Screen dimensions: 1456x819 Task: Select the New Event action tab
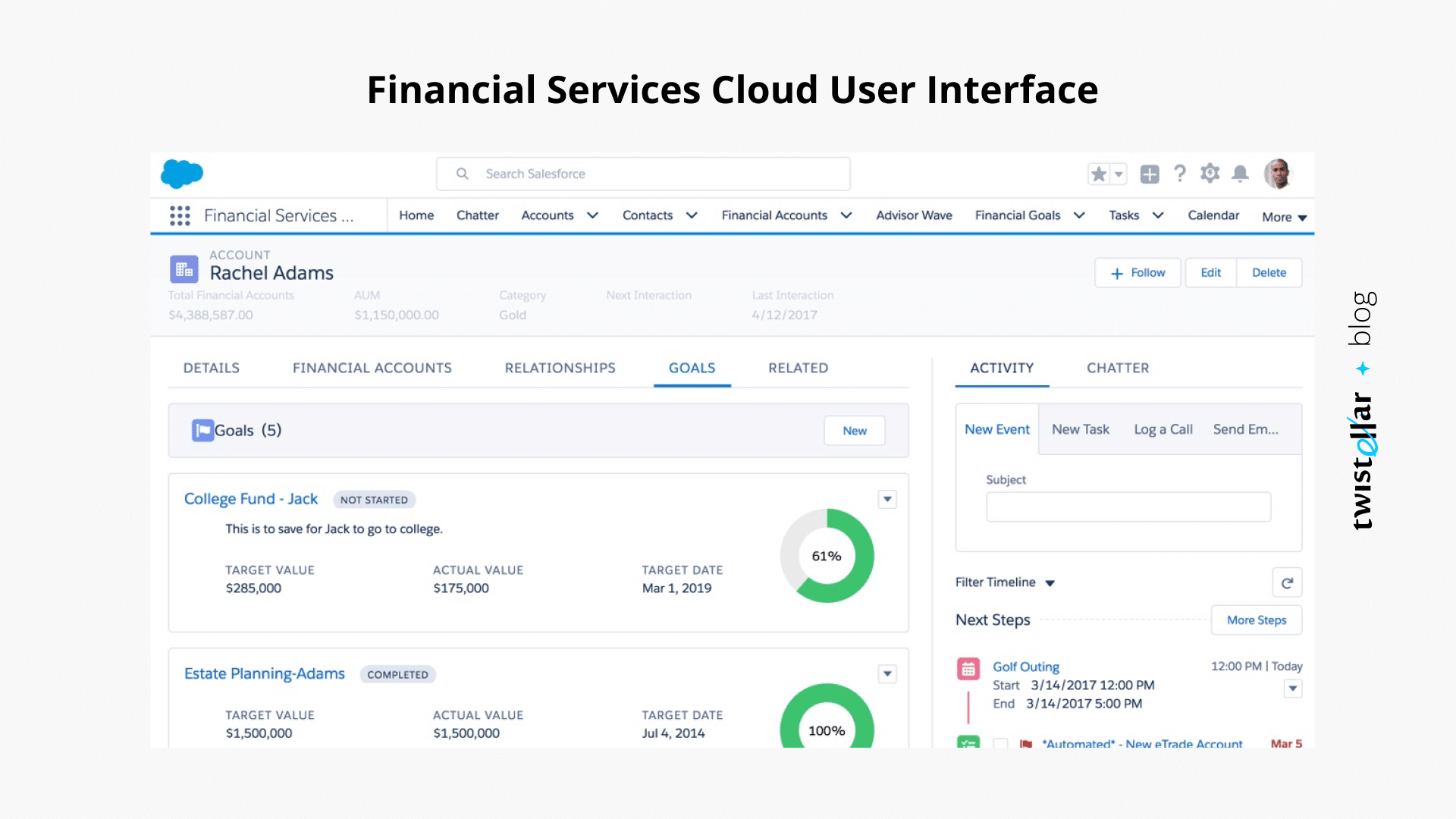(997, 429)
